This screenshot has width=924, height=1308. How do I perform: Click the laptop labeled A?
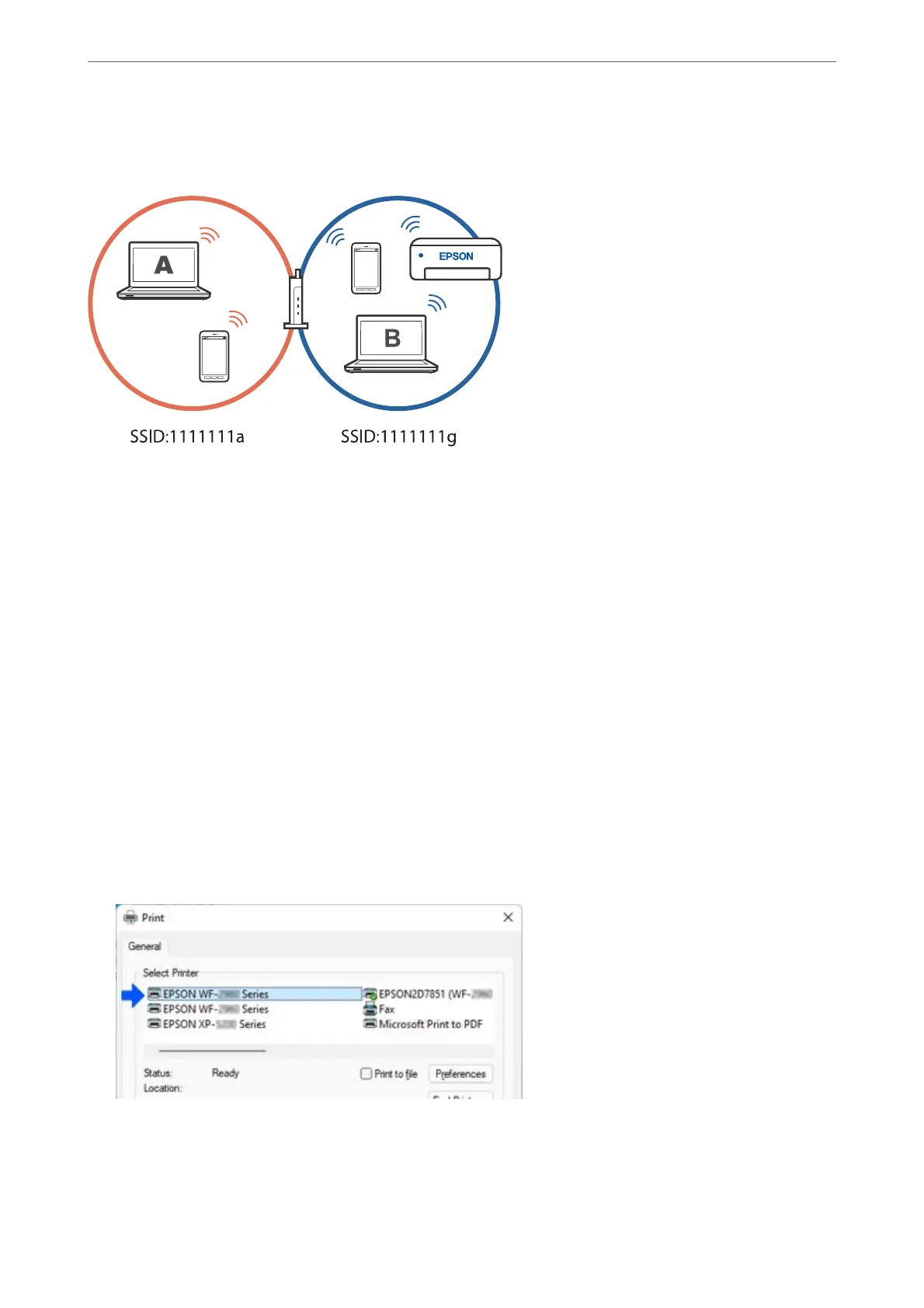164,270
